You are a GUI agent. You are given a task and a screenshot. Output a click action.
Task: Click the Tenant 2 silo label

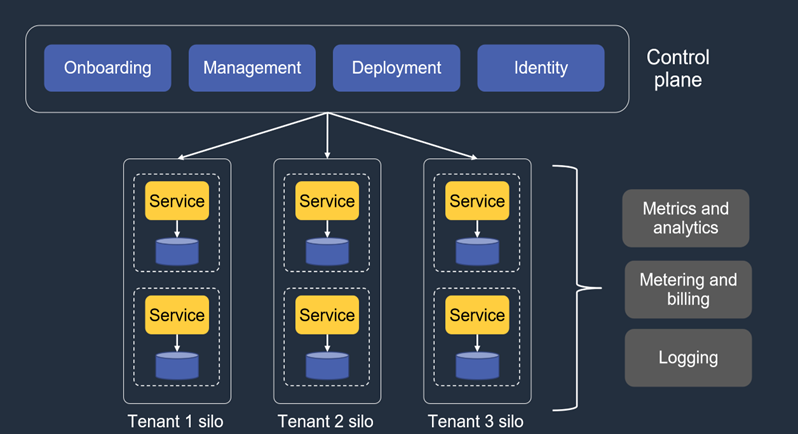[325, 421]
